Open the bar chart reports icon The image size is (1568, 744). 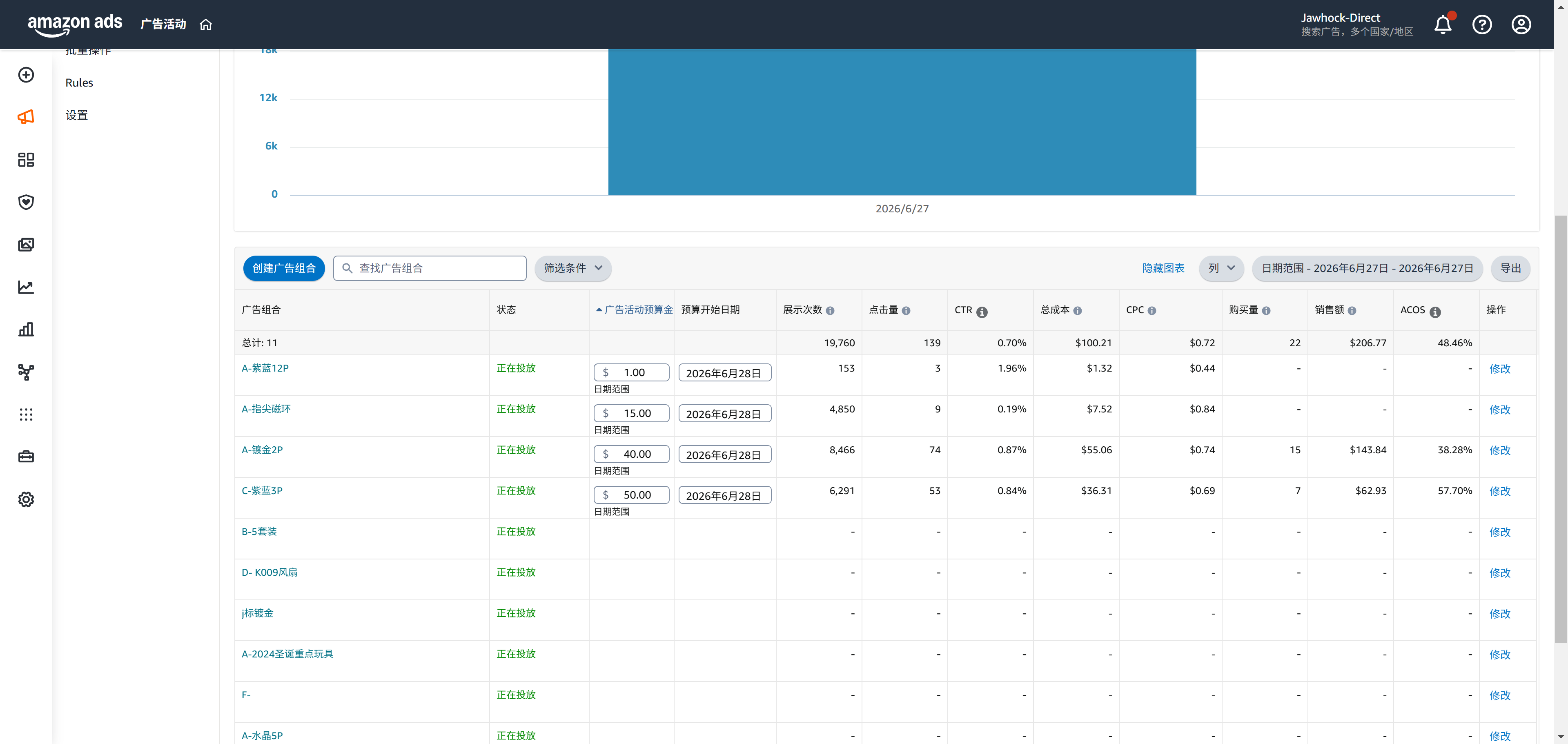coord(26,330)
